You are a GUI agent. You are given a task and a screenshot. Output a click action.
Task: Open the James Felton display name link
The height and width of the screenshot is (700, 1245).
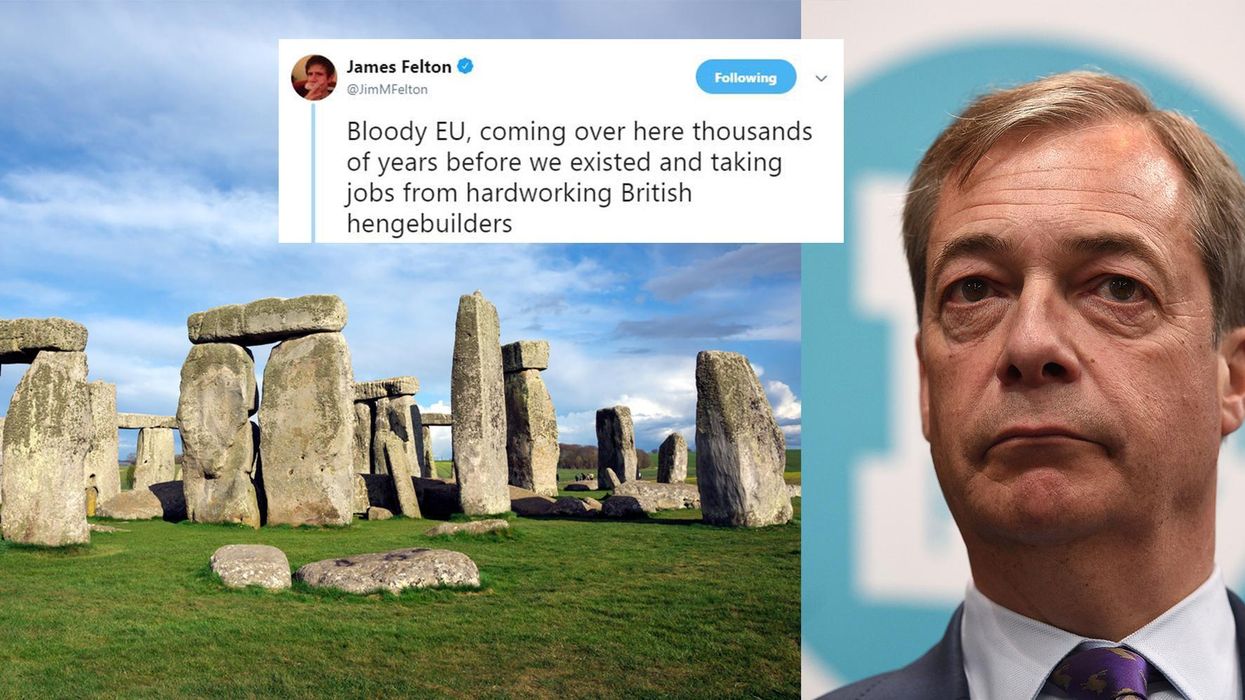click(x=399, y=66)
